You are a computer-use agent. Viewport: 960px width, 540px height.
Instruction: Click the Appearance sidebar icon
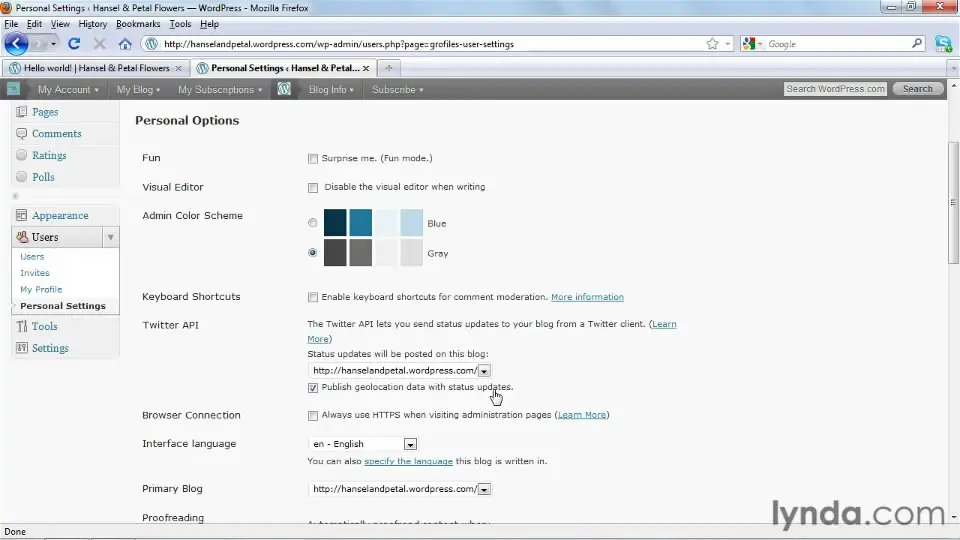21,216
